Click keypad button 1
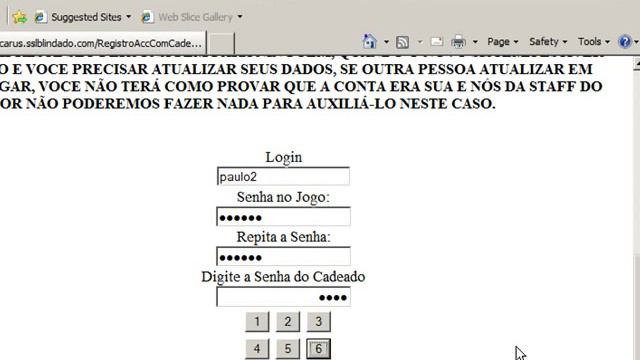 (257, 322)
